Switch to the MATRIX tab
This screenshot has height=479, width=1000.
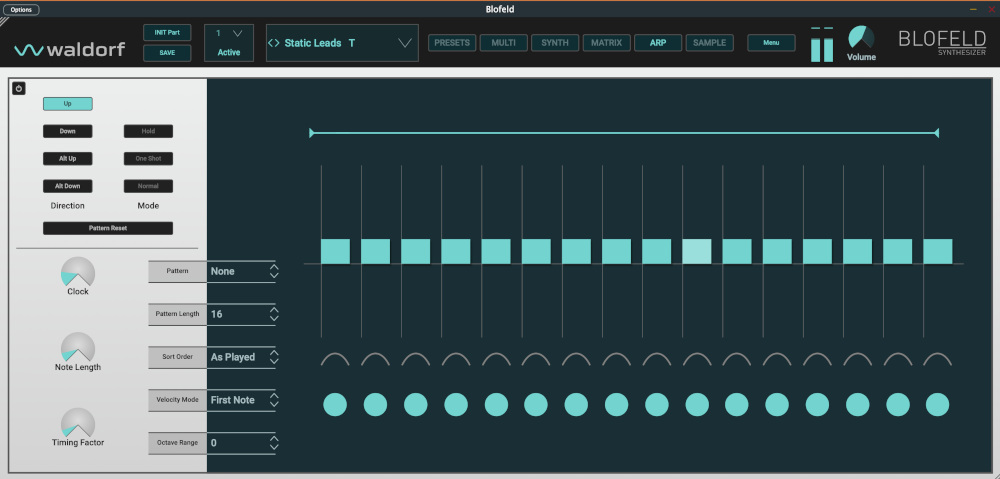click(606, 43)
